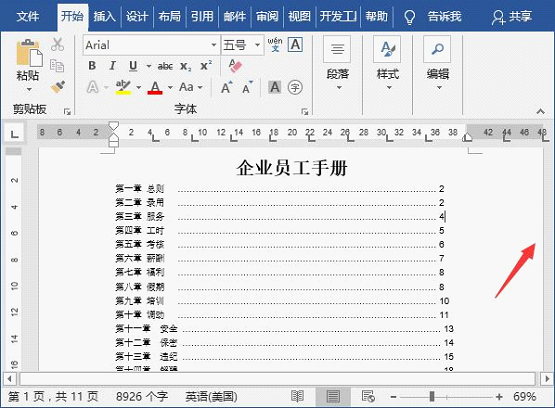Open the 插入 ribbon tab

[x=104, y=16]
